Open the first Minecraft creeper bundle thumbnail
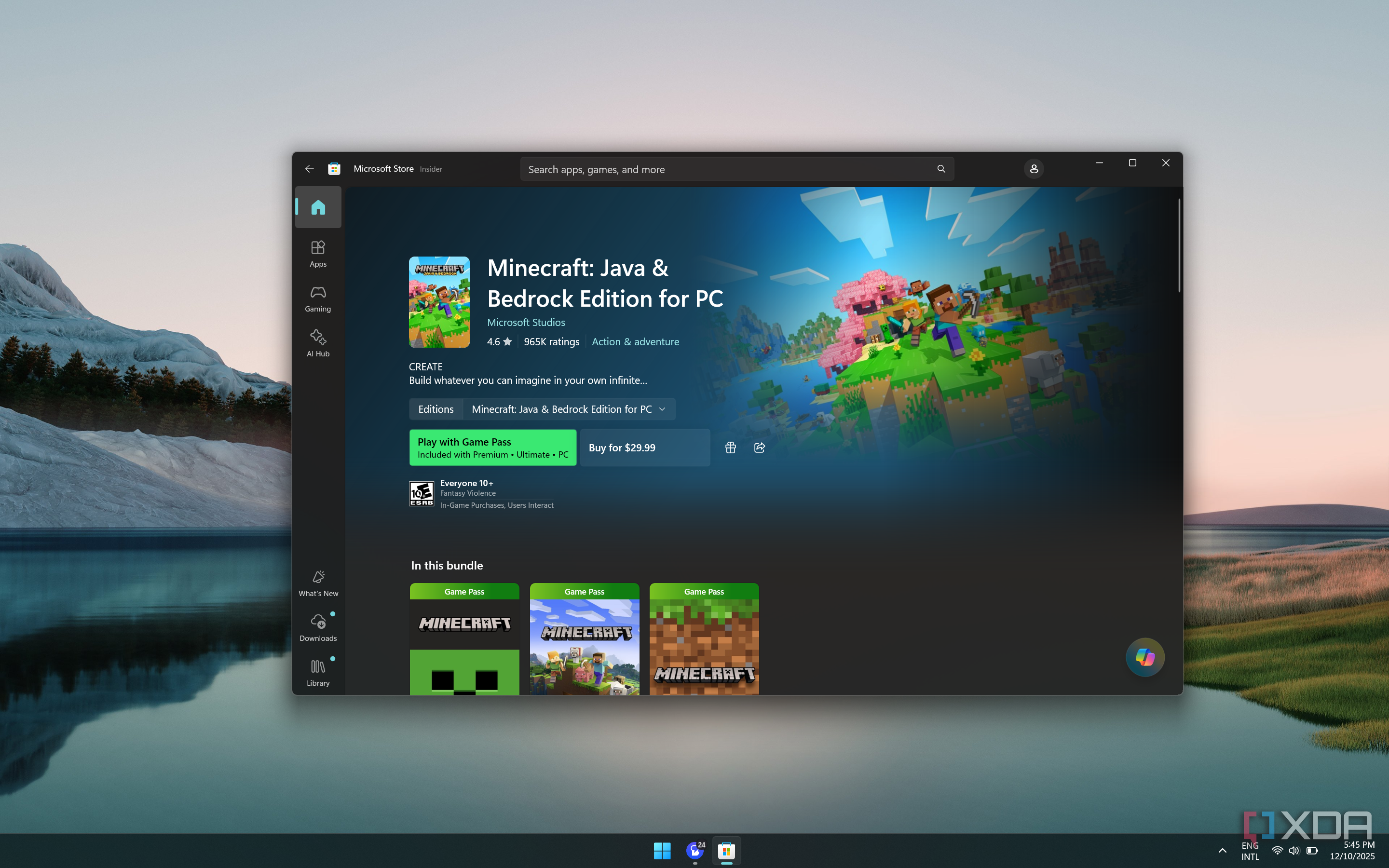 click(464, 639)
